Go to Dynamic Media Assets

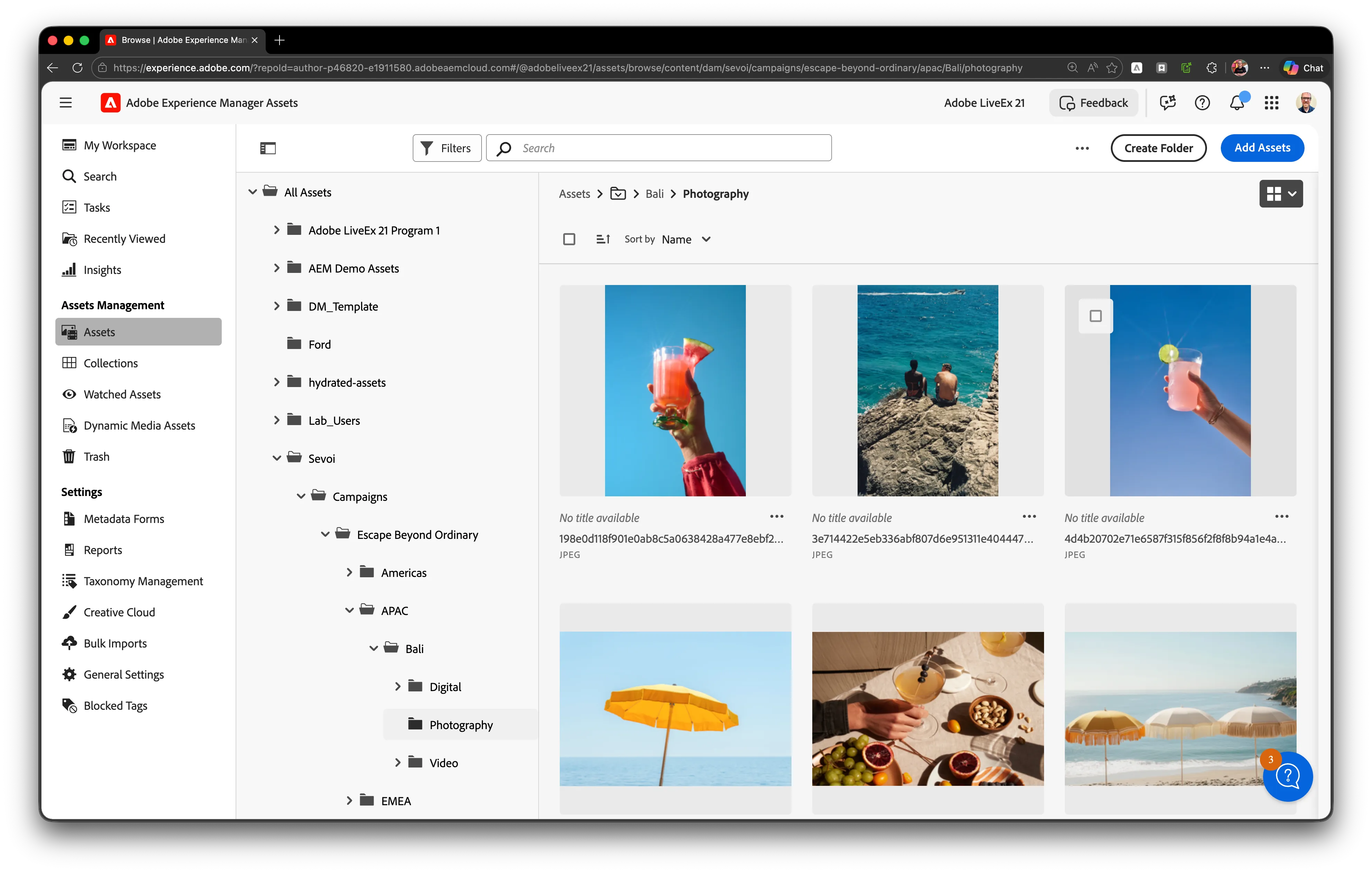tap(138, 425)
